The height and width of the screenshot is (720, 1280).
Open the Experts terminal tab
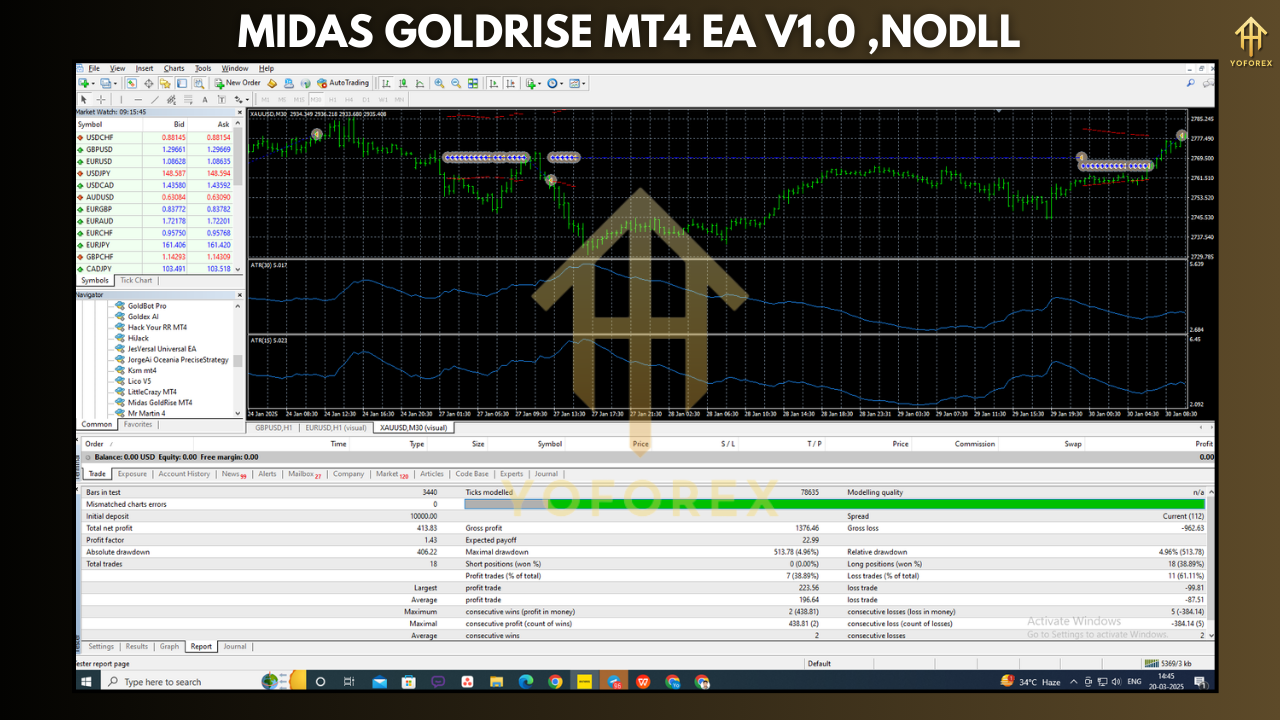pos(511,474)
